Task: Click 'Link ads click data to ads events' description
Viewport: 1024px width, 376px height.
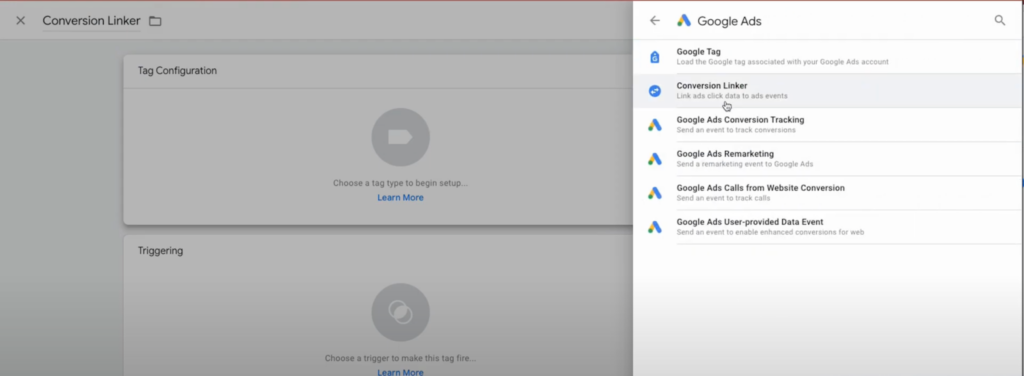Action: point(731,96)
